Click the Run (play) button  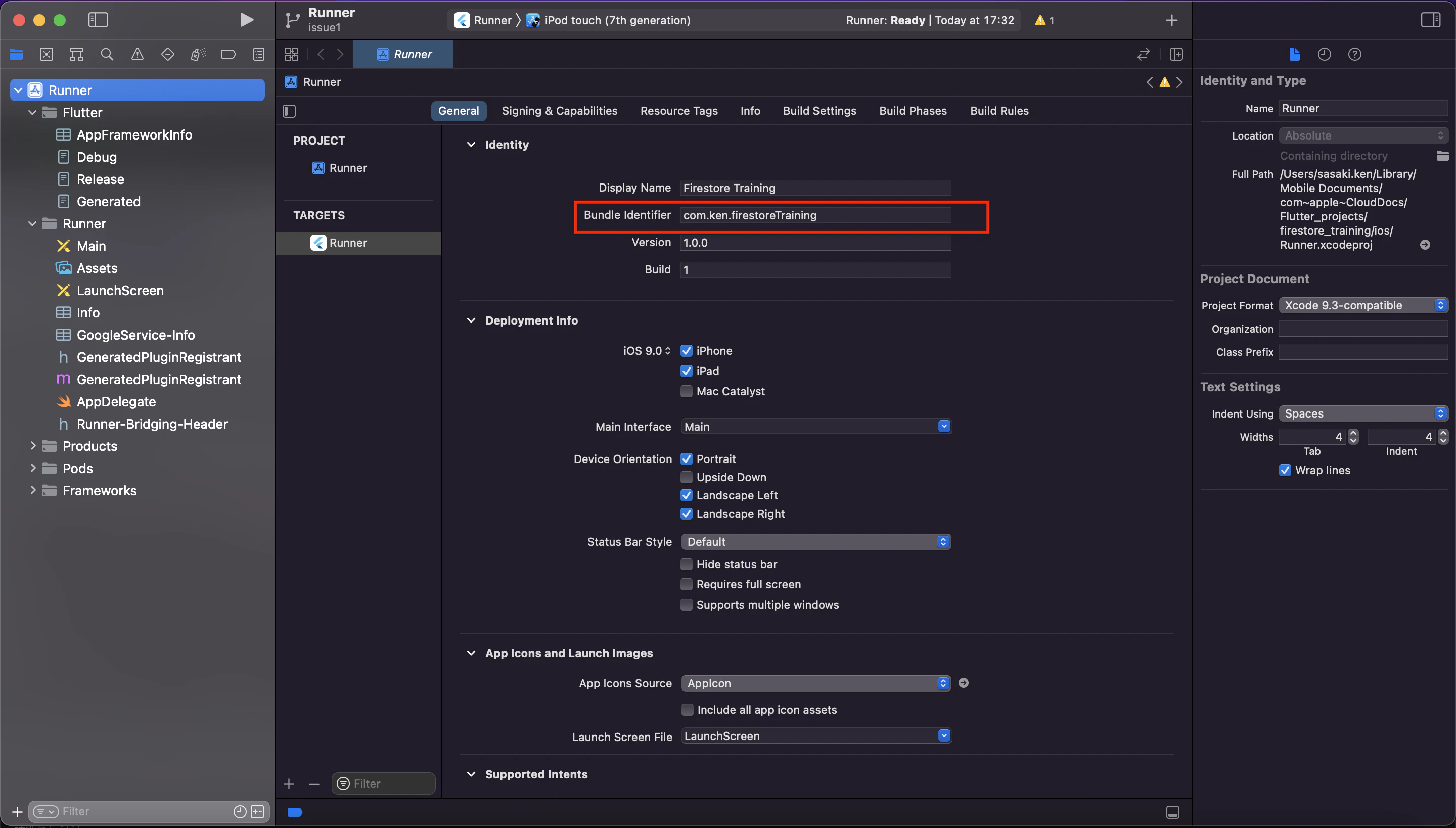246,20
